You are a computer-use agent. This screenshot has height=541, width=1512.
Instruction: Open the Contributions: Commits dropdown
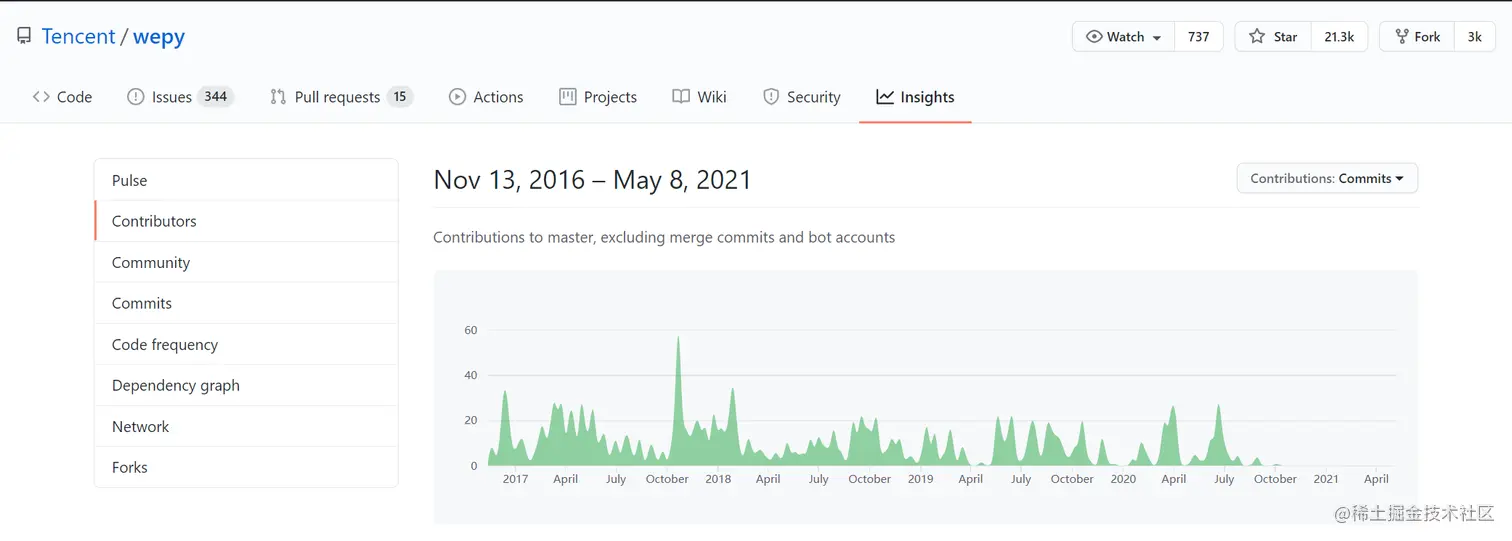tap(1327, 178)
